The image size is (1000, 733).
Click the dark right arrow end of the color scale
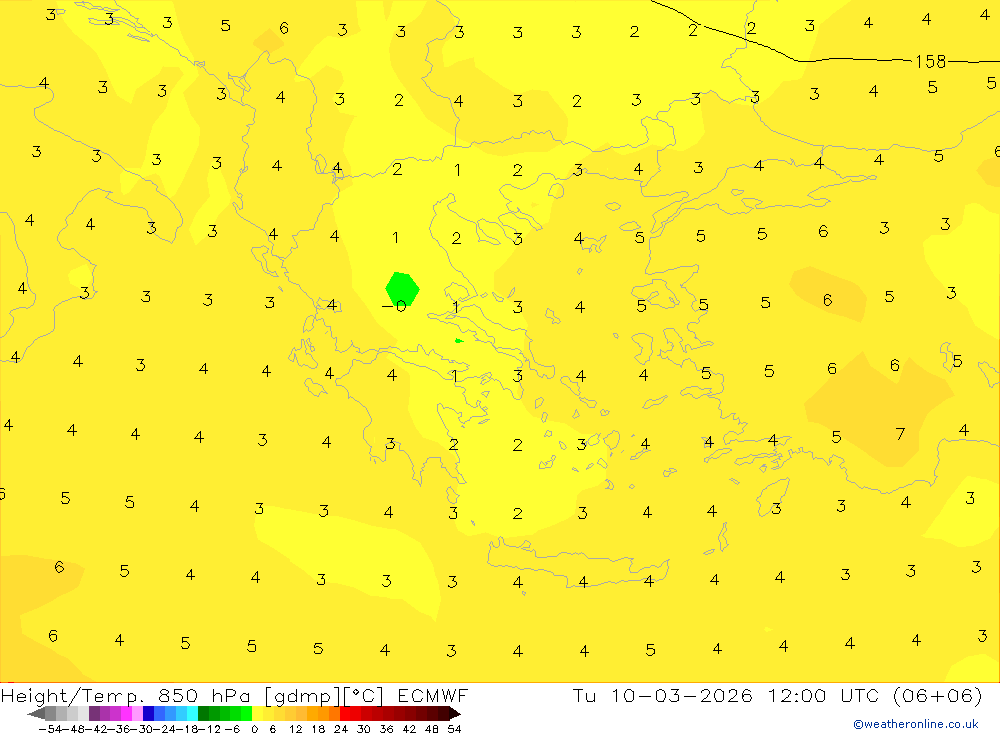[x=455, y=713]
